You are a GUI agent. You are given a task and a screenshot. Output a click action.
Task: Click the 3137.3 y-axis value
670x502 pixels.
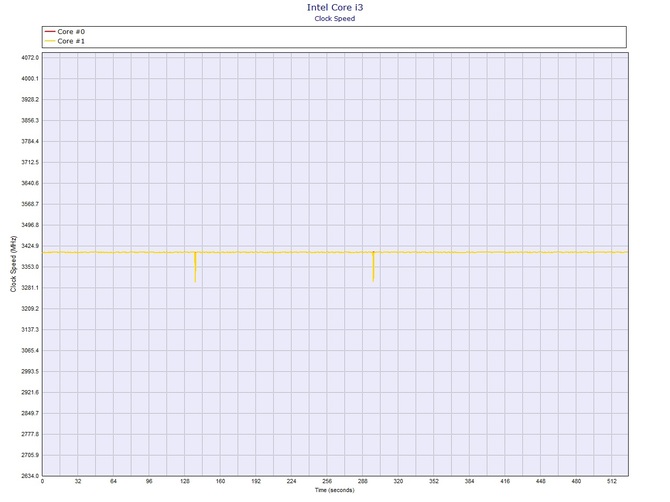pos(30,330)
